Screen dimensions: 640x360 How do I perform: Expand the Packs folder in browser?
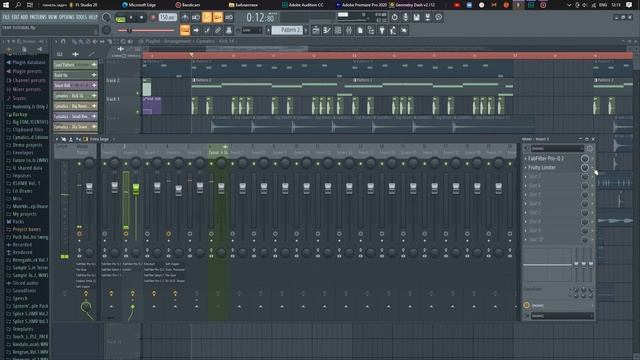coord(18,222)
